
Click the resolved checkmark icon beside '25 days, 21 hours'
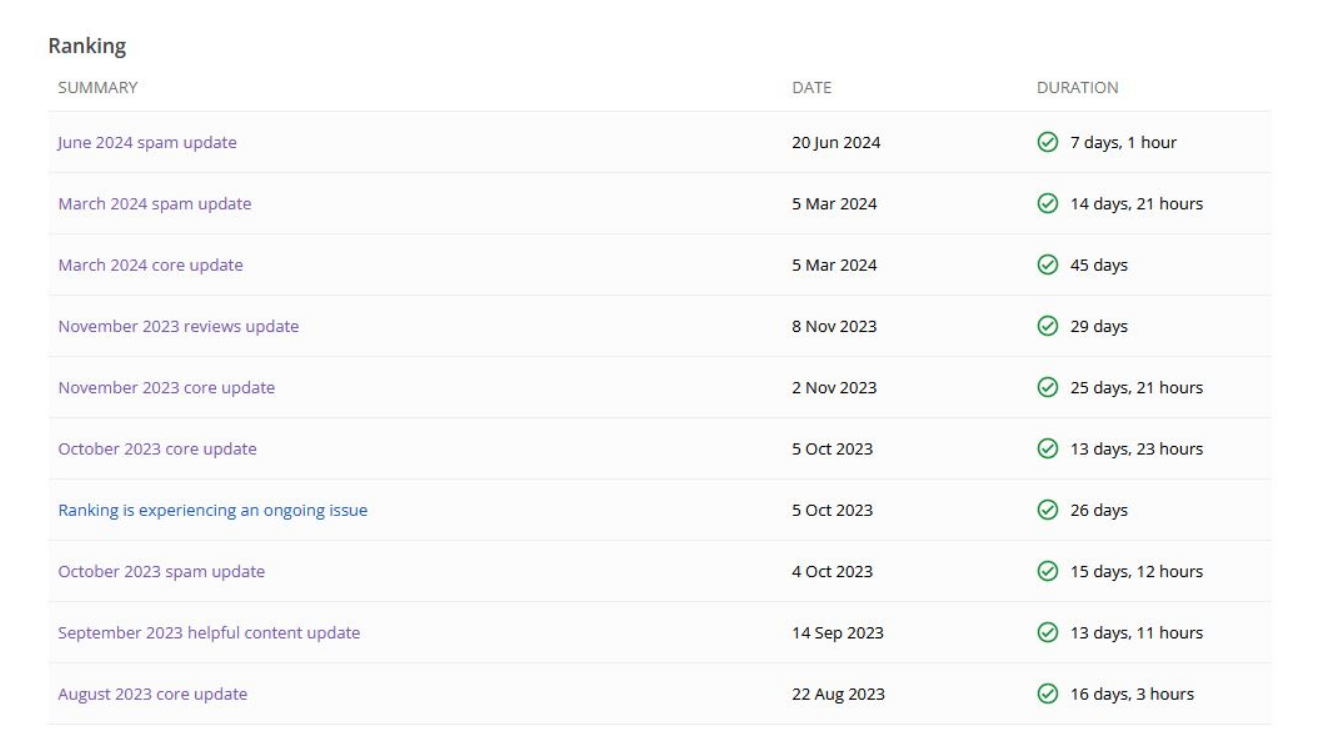tap(1048, 388)
